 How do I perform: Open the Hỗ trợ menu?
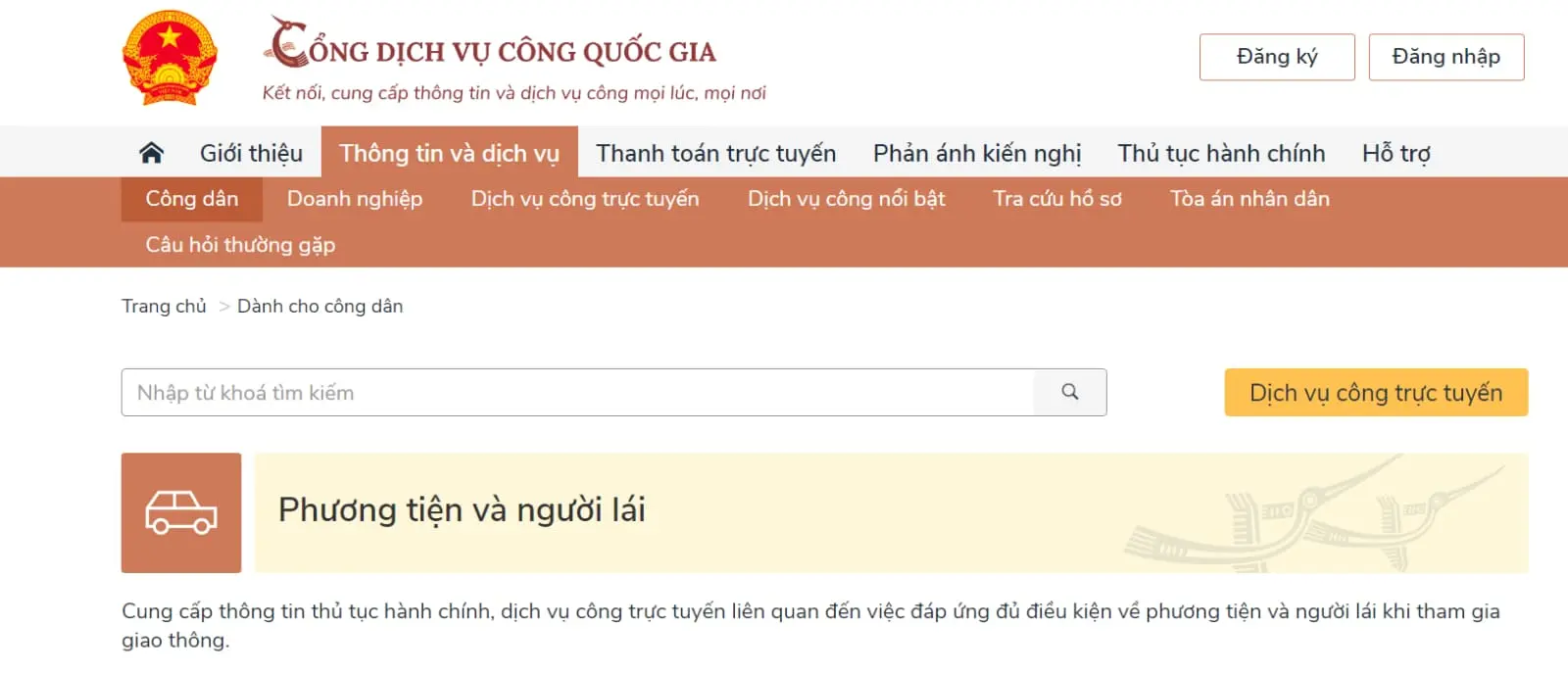[1396, 153]
